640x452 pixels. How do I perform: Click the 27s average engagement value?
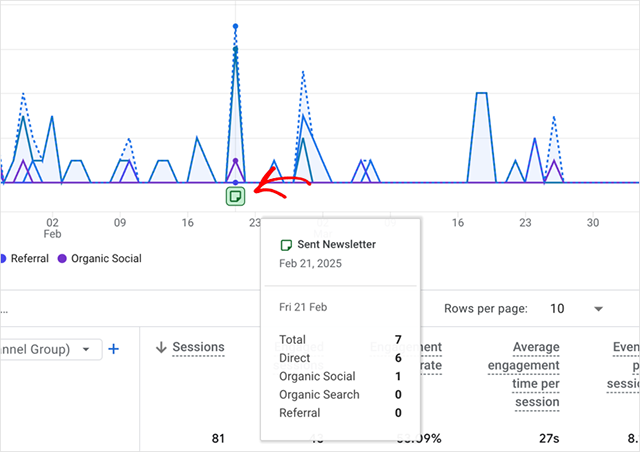549,439
